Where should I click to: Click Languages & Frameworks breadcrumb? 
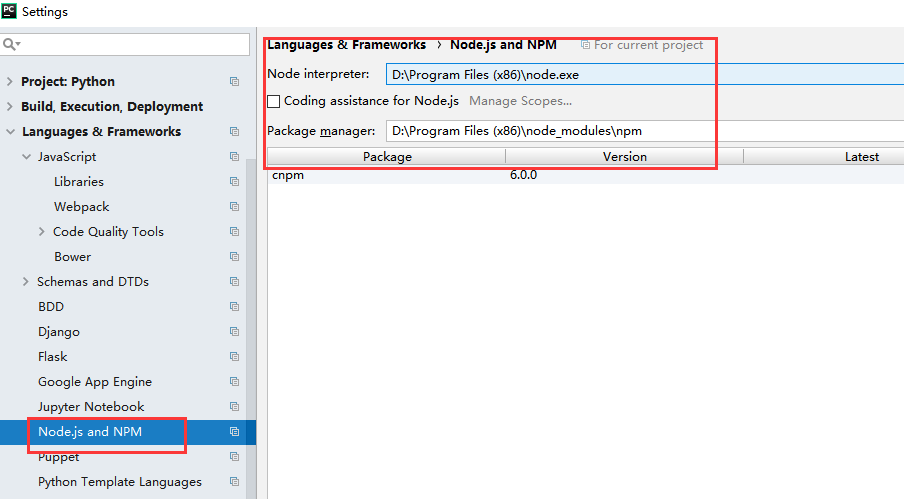346,45
